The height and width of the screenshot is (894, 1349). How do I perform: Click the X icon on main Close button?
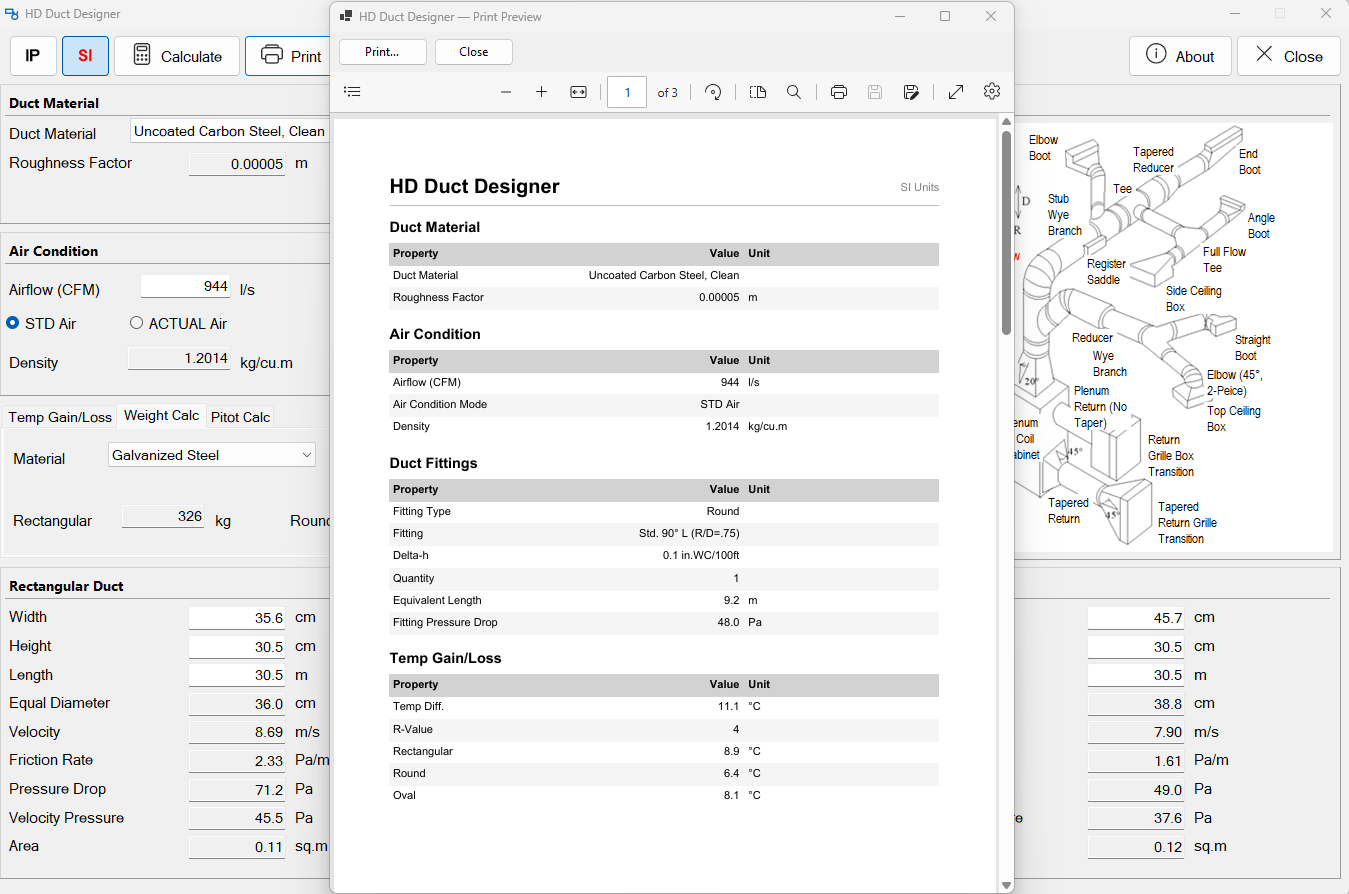(x=1264, y=55)
